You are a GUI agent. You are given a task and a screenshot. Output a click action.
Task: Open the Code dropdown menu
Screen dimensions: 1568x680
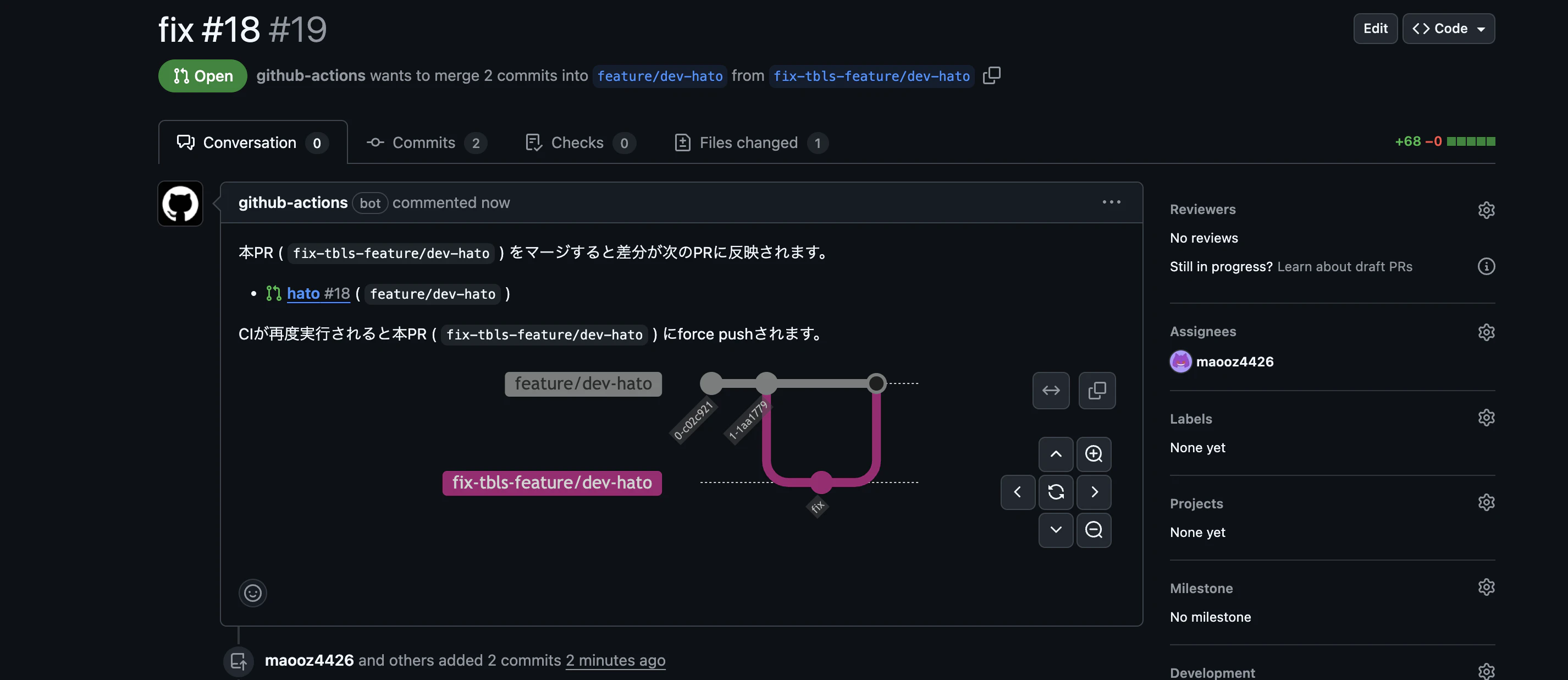(x=1448, y=28)
